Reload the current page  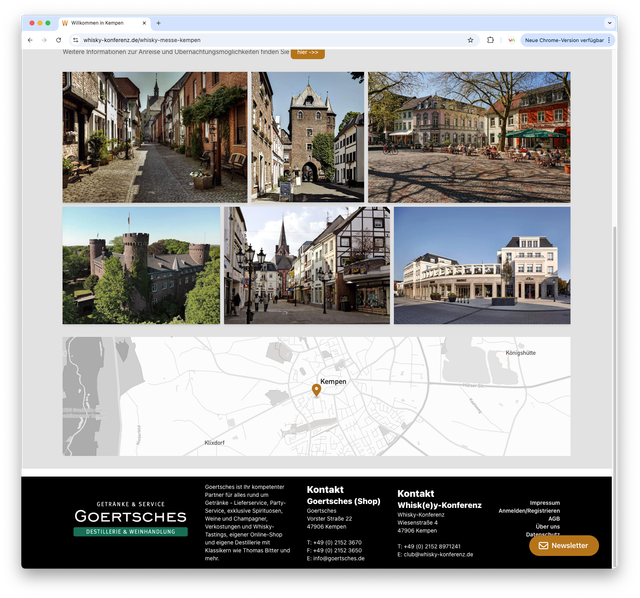coord(59,40)
